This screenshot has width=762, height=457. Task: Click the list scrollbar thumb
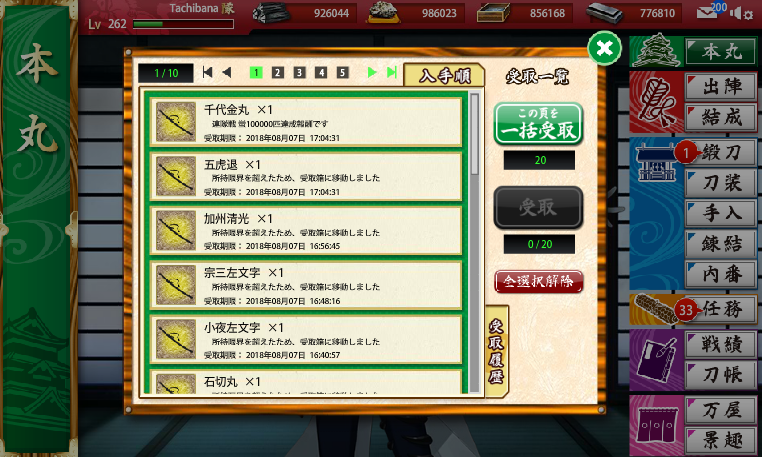(475, 134)
